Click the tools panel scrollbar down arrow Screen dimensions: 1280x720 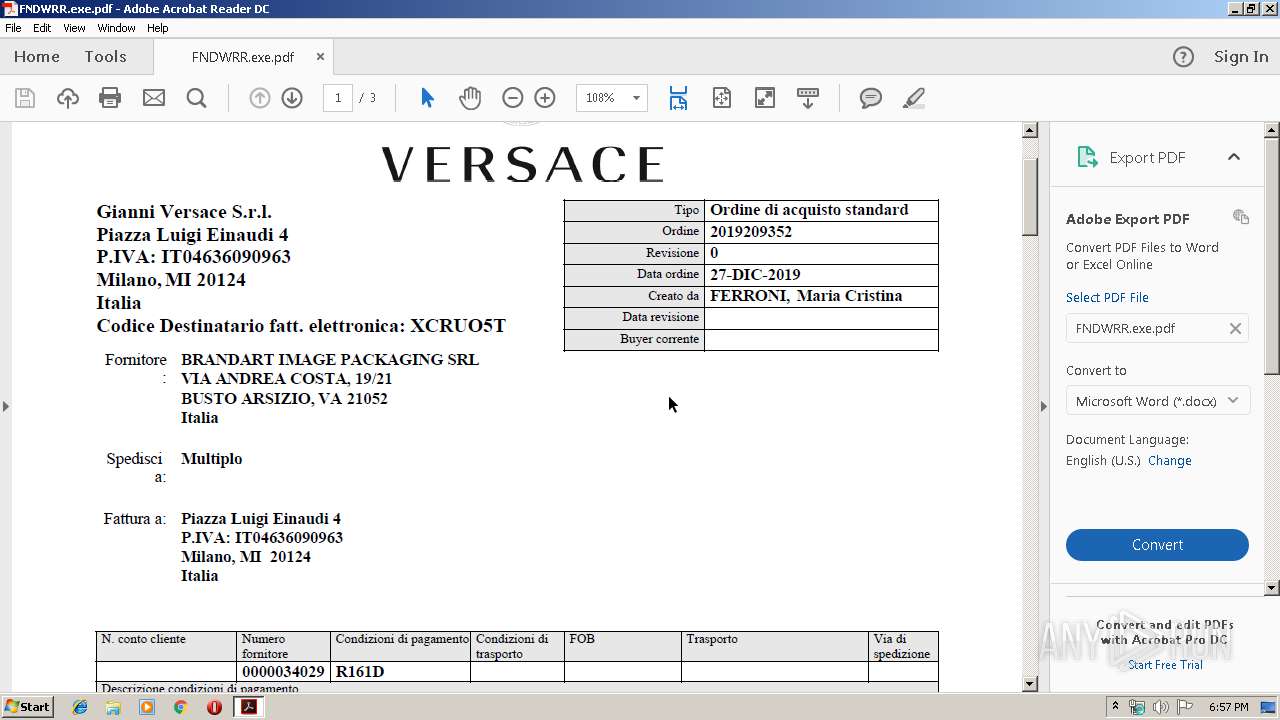tap(1272, 588)
